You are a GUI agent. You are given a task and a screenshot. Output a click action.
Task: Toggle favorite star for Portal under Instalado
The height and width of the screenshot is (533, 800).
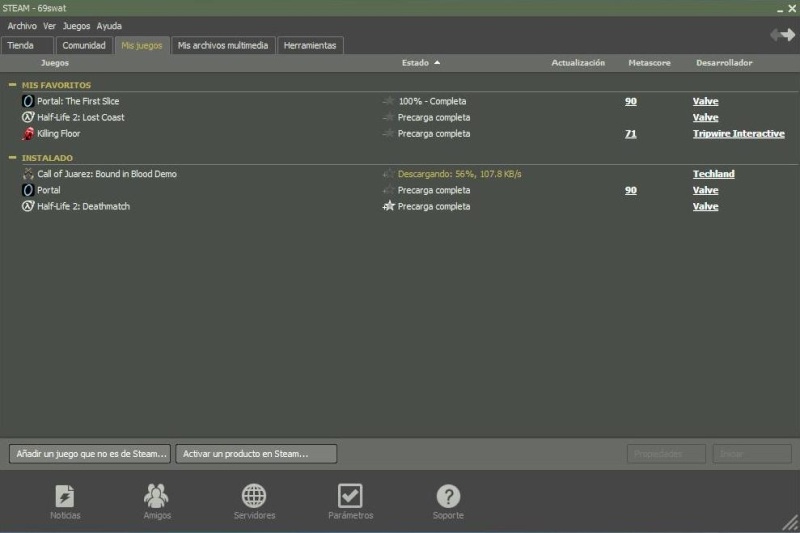(x=389, y=190)
